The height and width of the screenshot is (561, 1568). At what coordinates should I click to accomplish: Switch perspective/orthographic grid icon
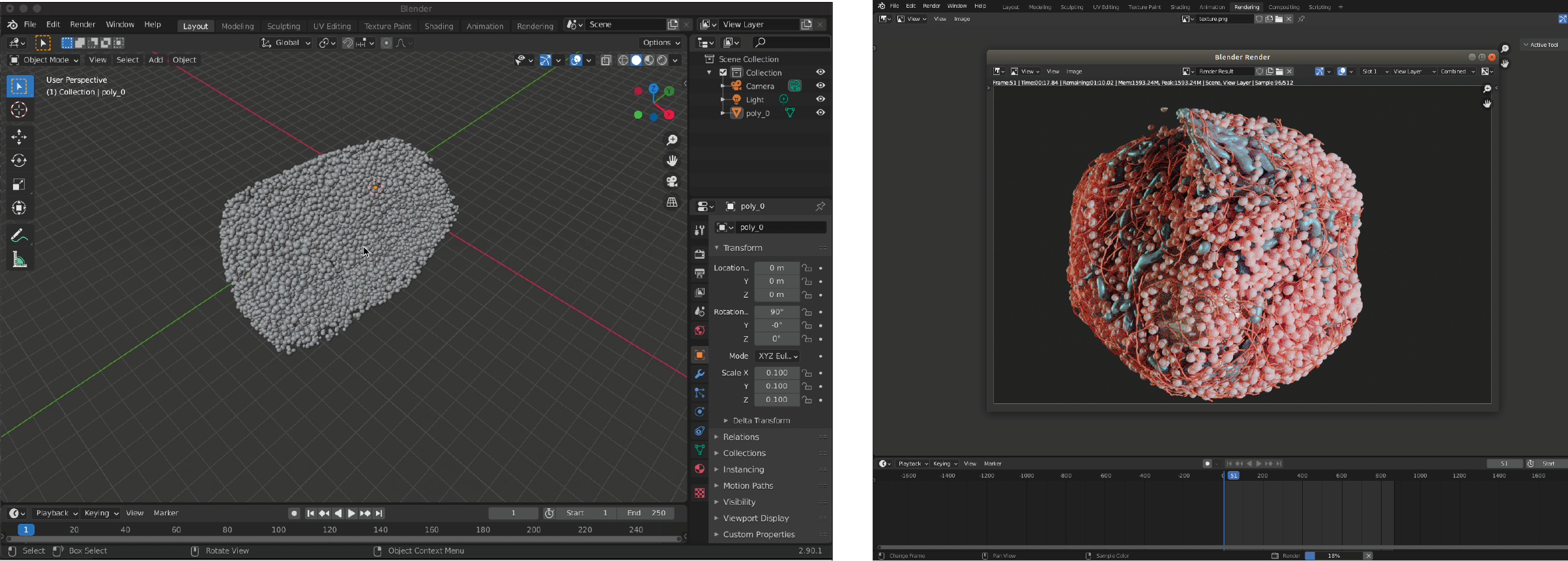coord(672,202)
